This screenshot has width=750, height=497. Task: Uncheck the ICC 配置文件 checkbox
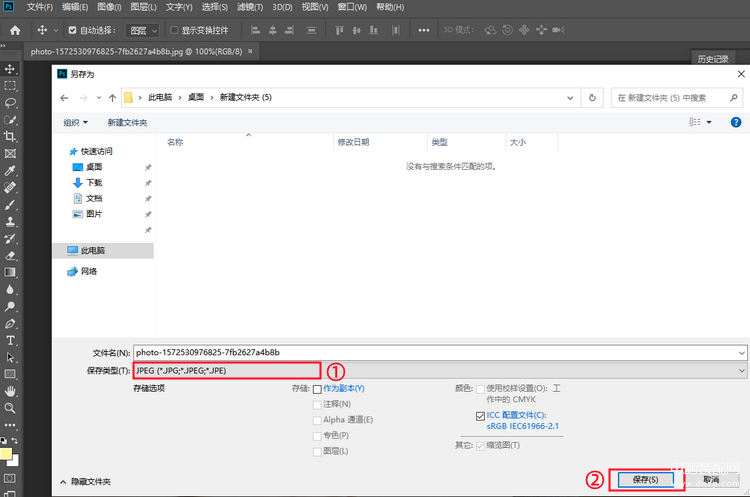coord(480,416)
